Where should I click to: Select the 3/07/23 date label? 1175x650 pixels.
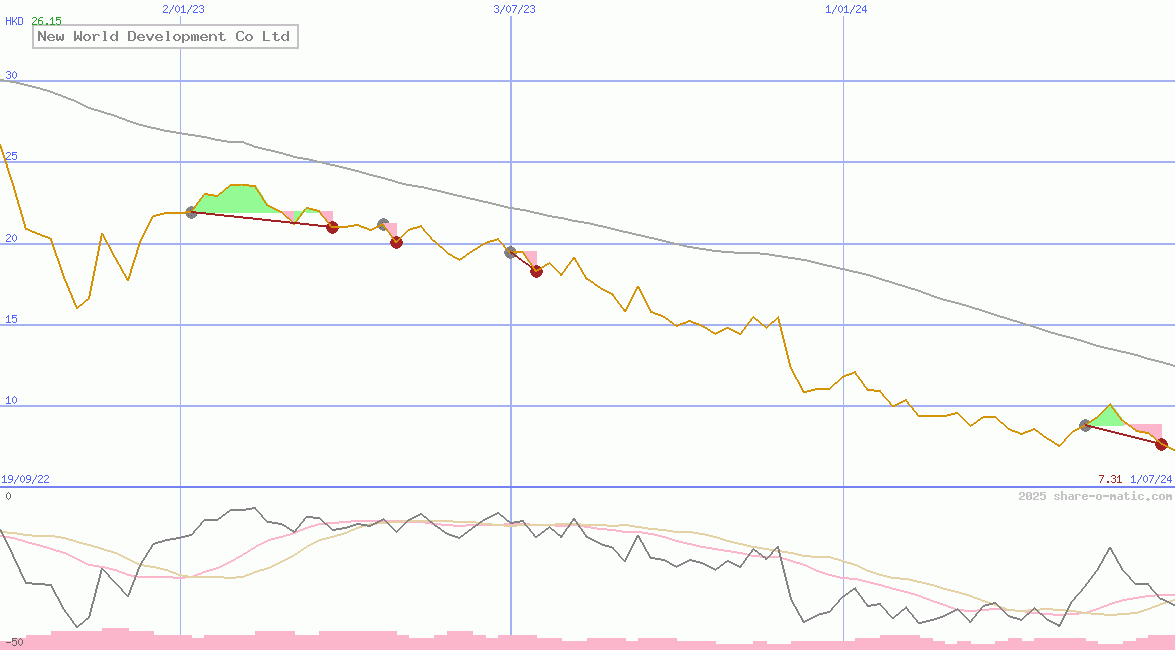coord(514,9)
